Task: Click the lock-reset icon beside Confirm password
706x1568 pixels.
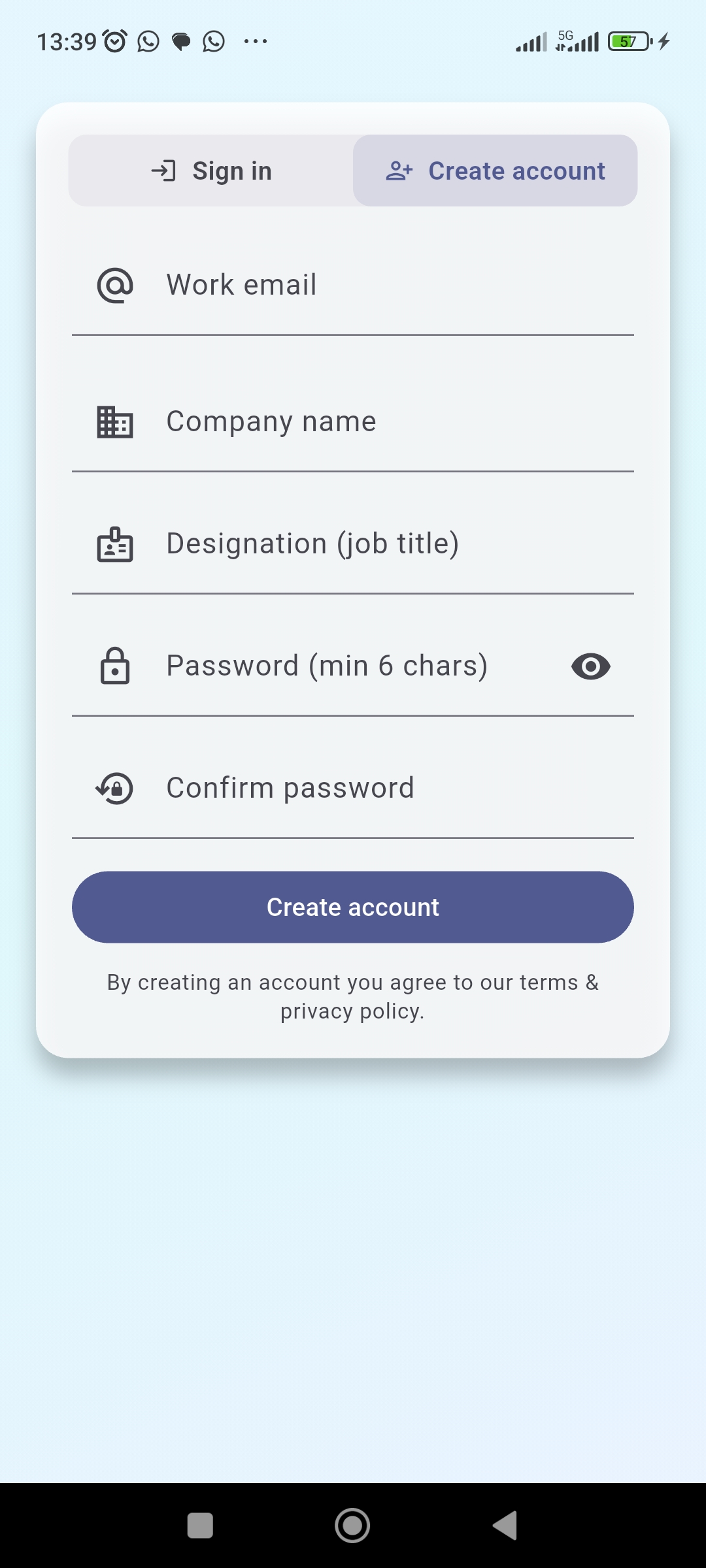Action: coord(115,789)
